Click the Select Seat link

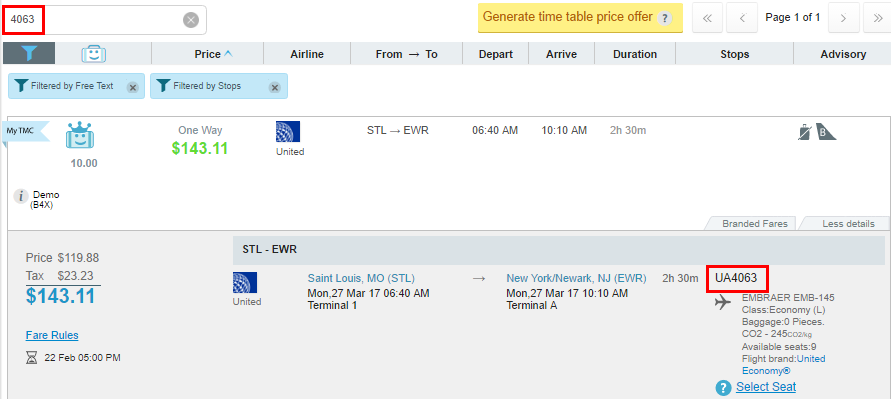tap(766, 387)
